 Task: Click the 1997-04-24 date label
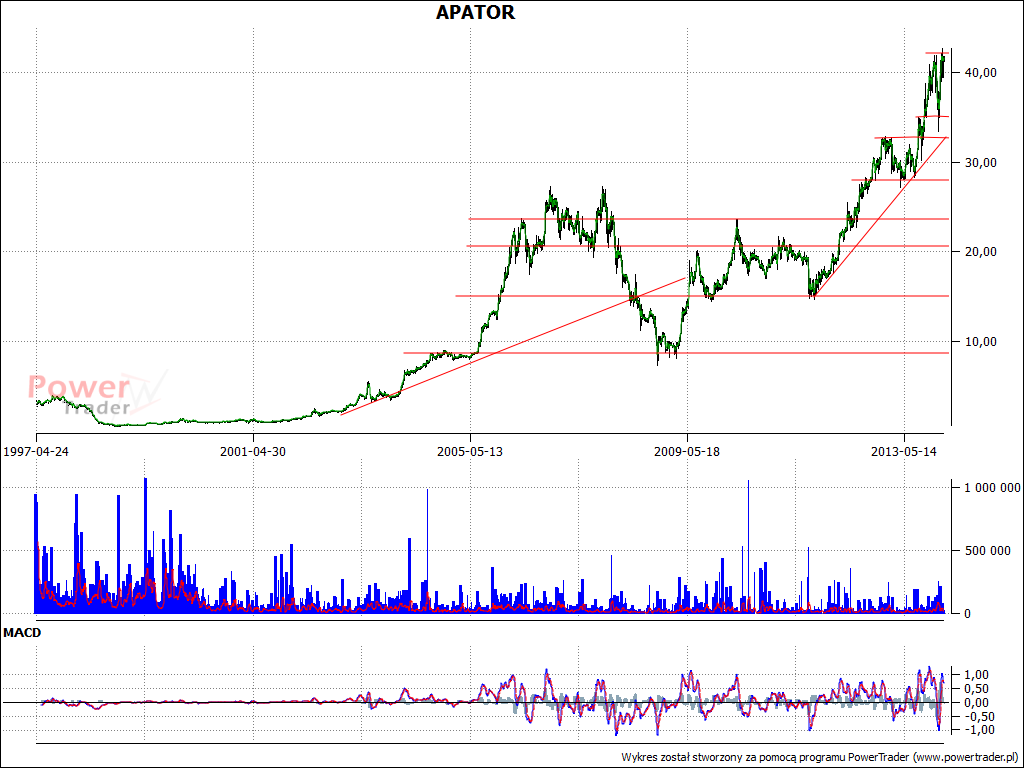coord(36,451)
